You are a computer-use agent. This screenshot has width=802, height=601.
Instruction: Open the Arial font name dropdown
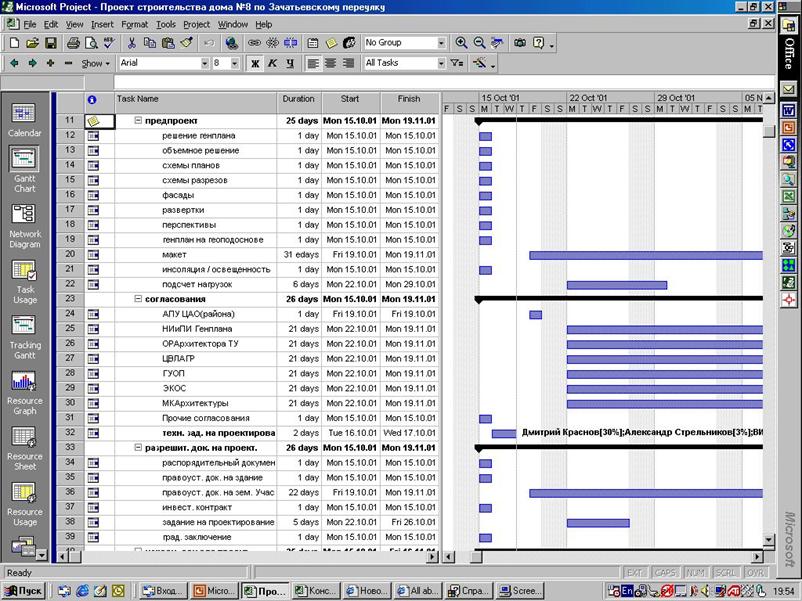pyautogui.click(x=205, y=63)
